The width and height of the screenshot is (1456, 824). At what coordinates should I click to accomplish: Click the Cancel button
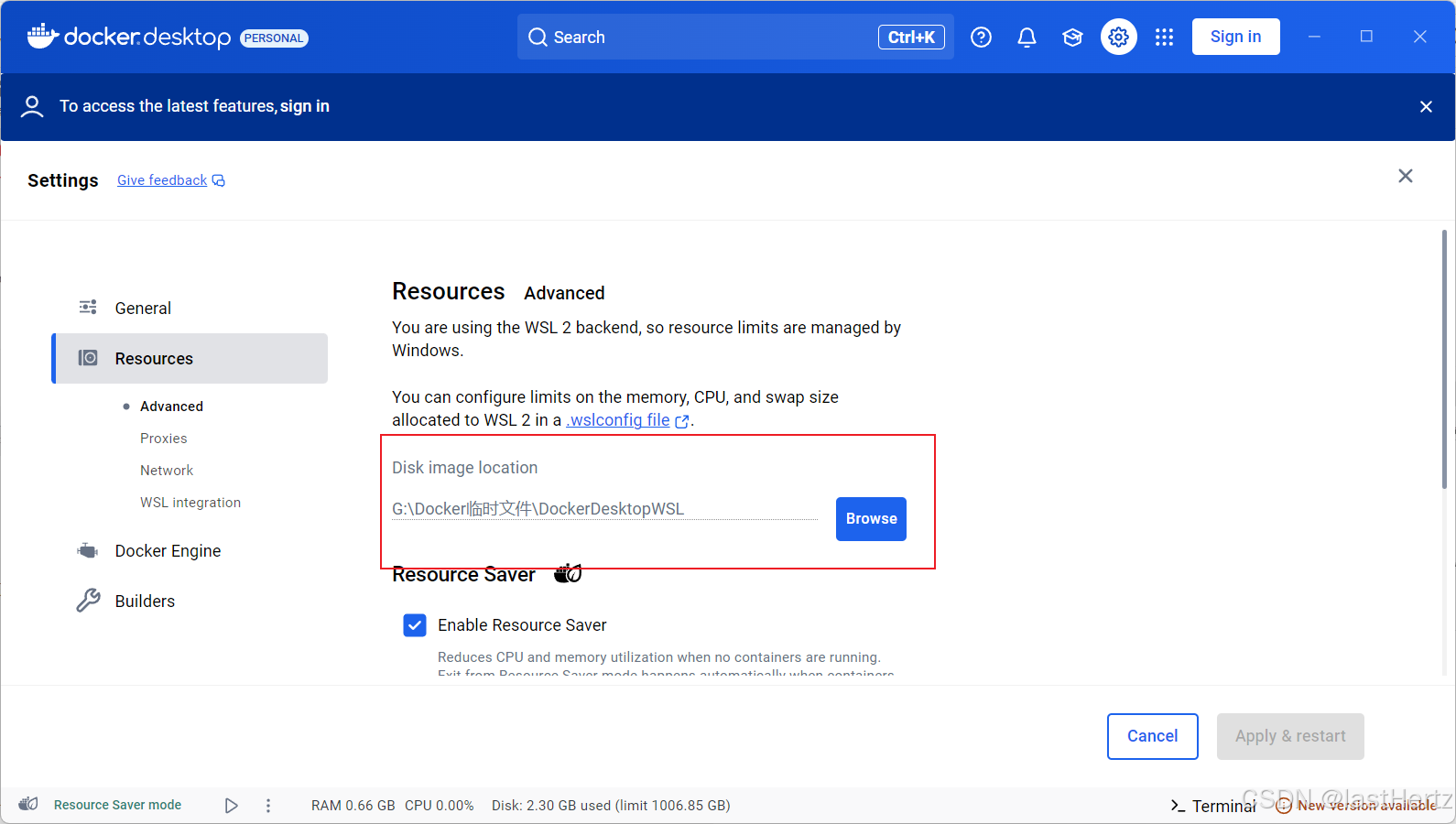click(1152, 736)
